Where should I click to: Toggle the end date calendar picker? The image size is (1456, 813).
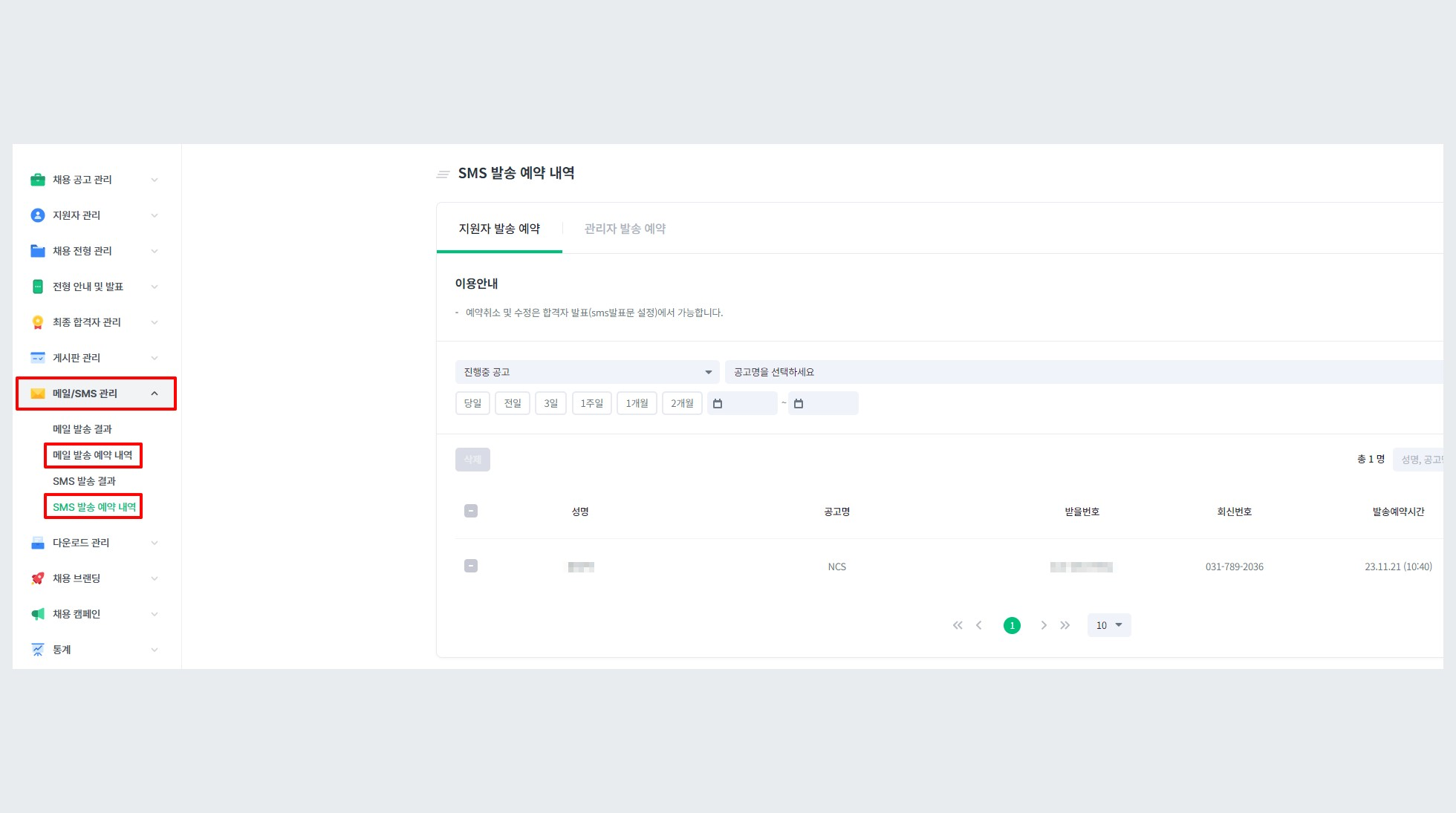[x=799, y=402]
